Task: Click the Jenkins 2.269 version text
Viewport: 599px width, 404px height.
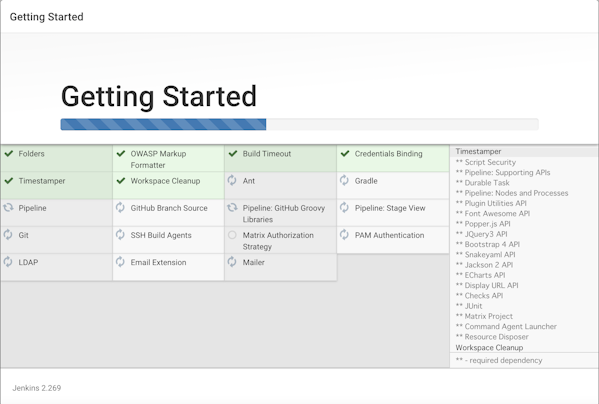Action: coord(37,388)
